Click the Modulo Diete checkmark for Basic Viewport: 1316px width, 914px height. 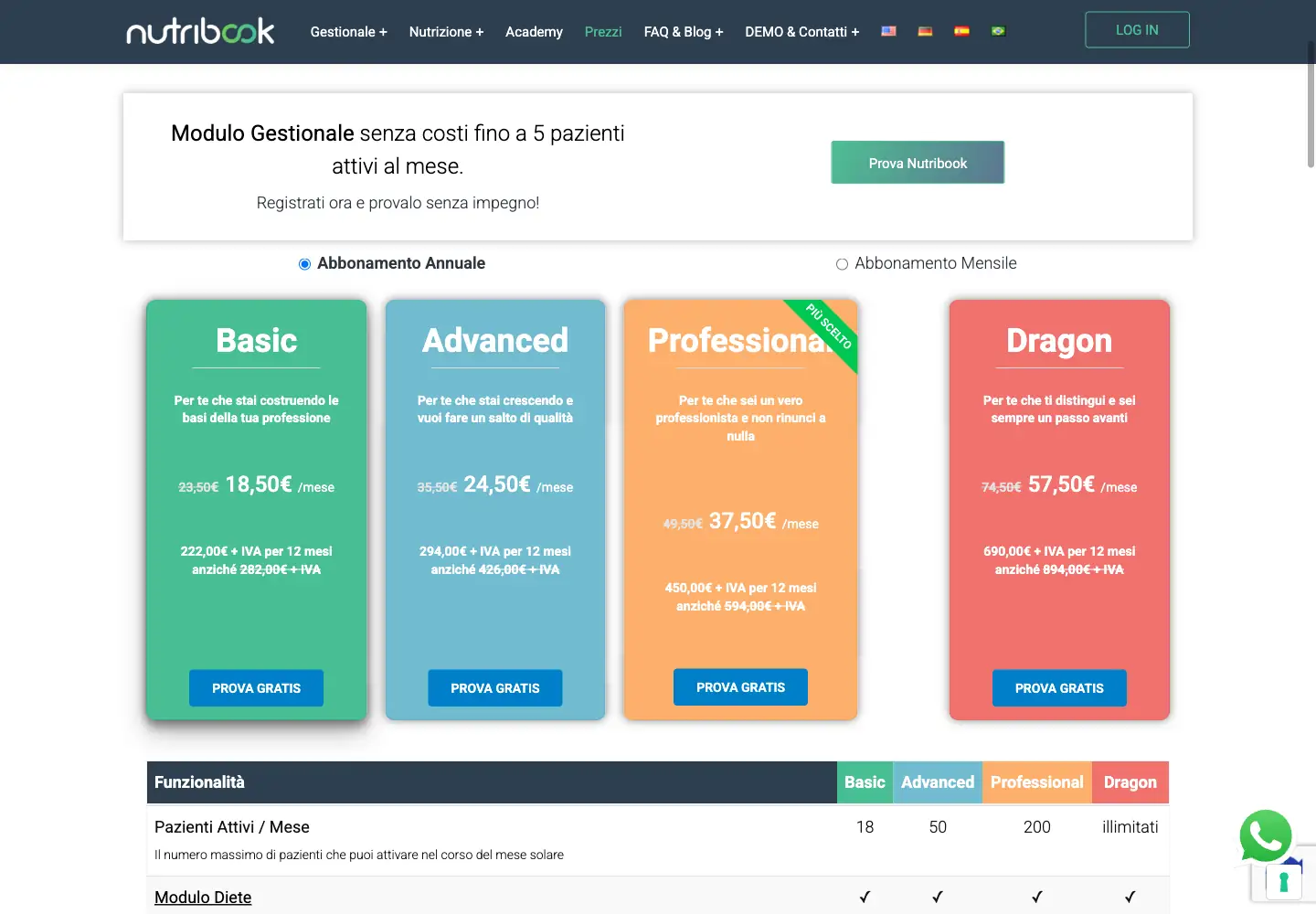(x=865, y=898)
